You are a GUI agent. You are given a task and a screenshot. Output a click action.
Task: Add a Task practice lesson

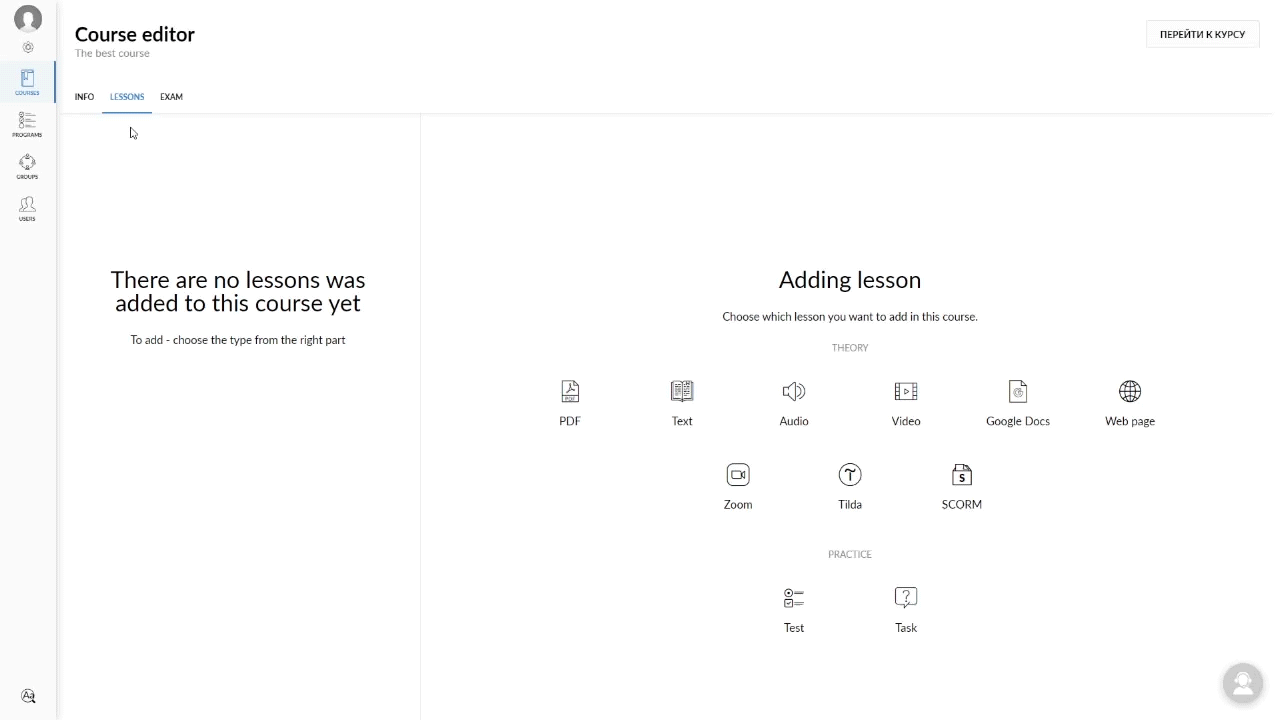tap(906, 599)
